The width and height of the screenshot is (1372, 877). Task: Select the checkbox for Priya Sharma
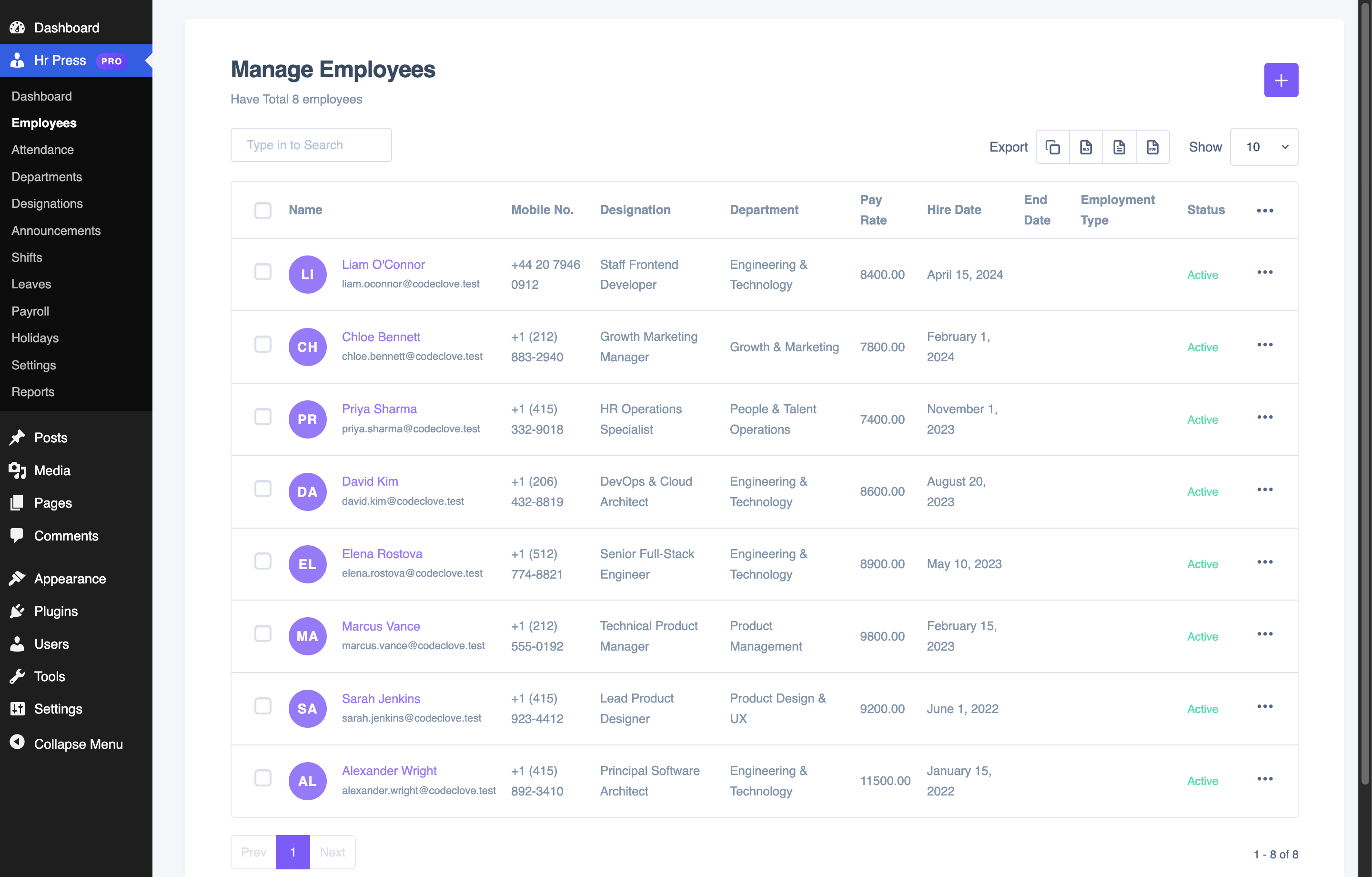point(262,417)
